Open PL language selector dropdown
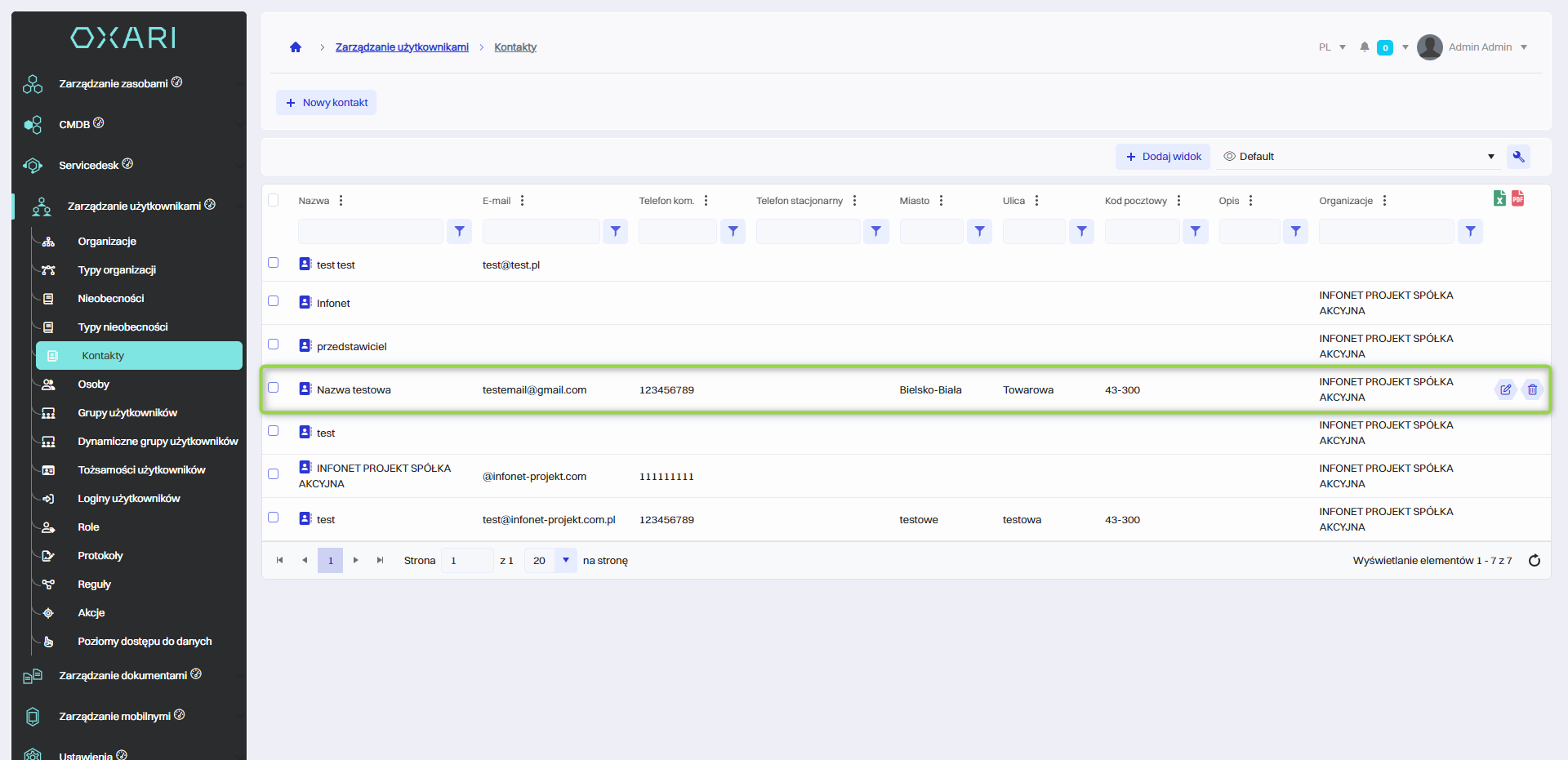 [x=1332, y=47]
